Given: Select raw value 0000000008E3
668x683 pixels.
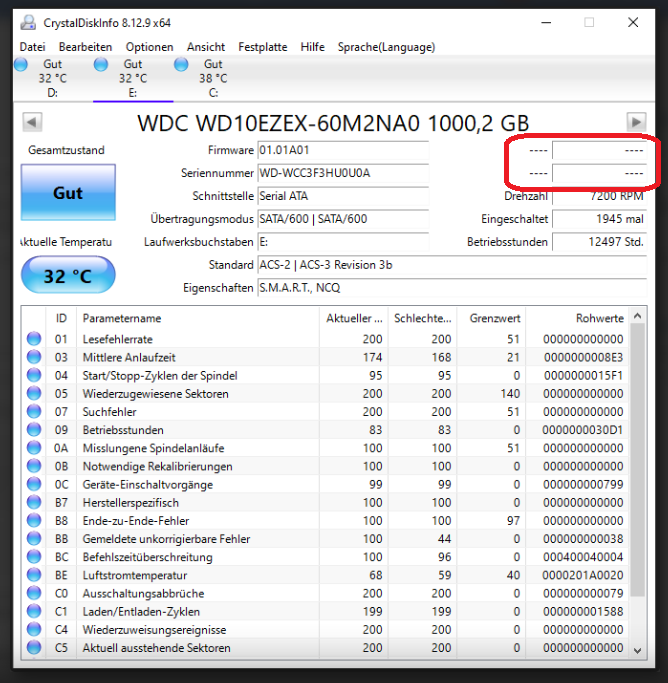Looking at the screenshot, I should [x=584, y=358].
